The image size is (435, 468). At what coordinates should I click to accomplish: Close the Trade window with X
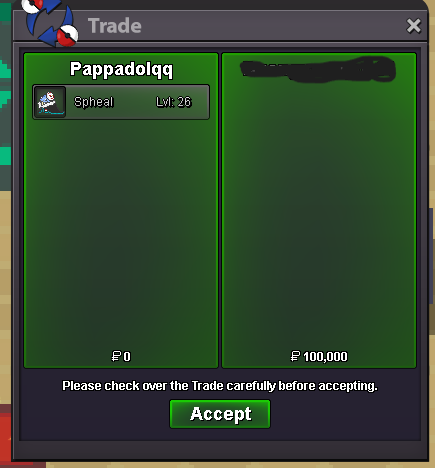413,26
